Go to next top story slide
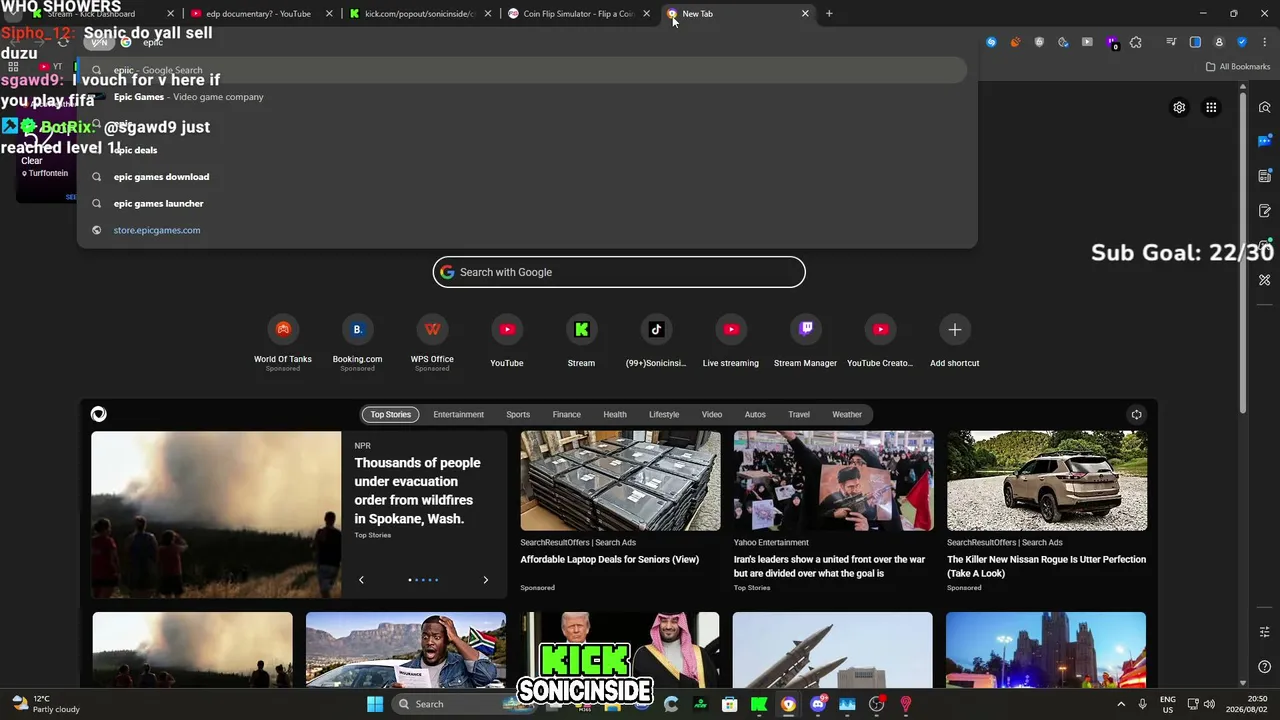This screenshot has width=1280, height=720. 486,580
